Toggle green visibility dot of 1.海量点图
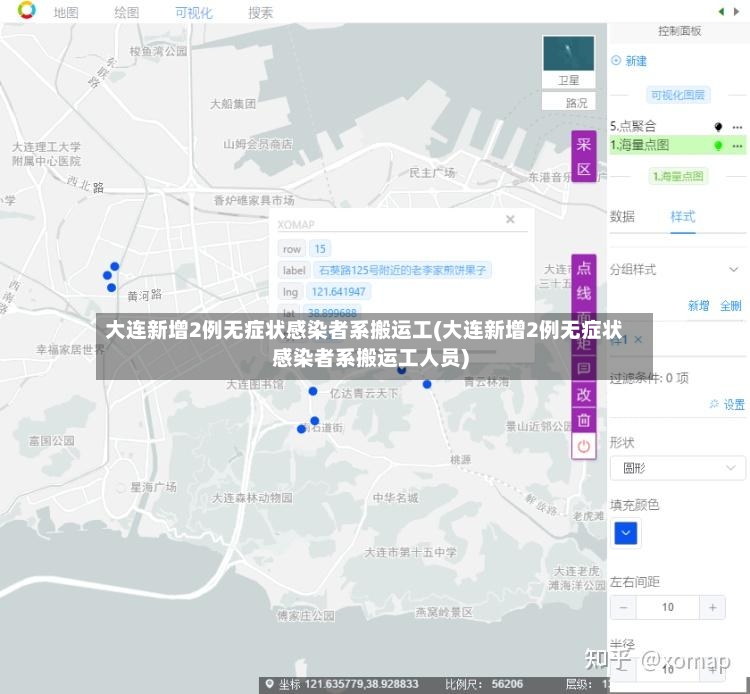 coord(718,145)
